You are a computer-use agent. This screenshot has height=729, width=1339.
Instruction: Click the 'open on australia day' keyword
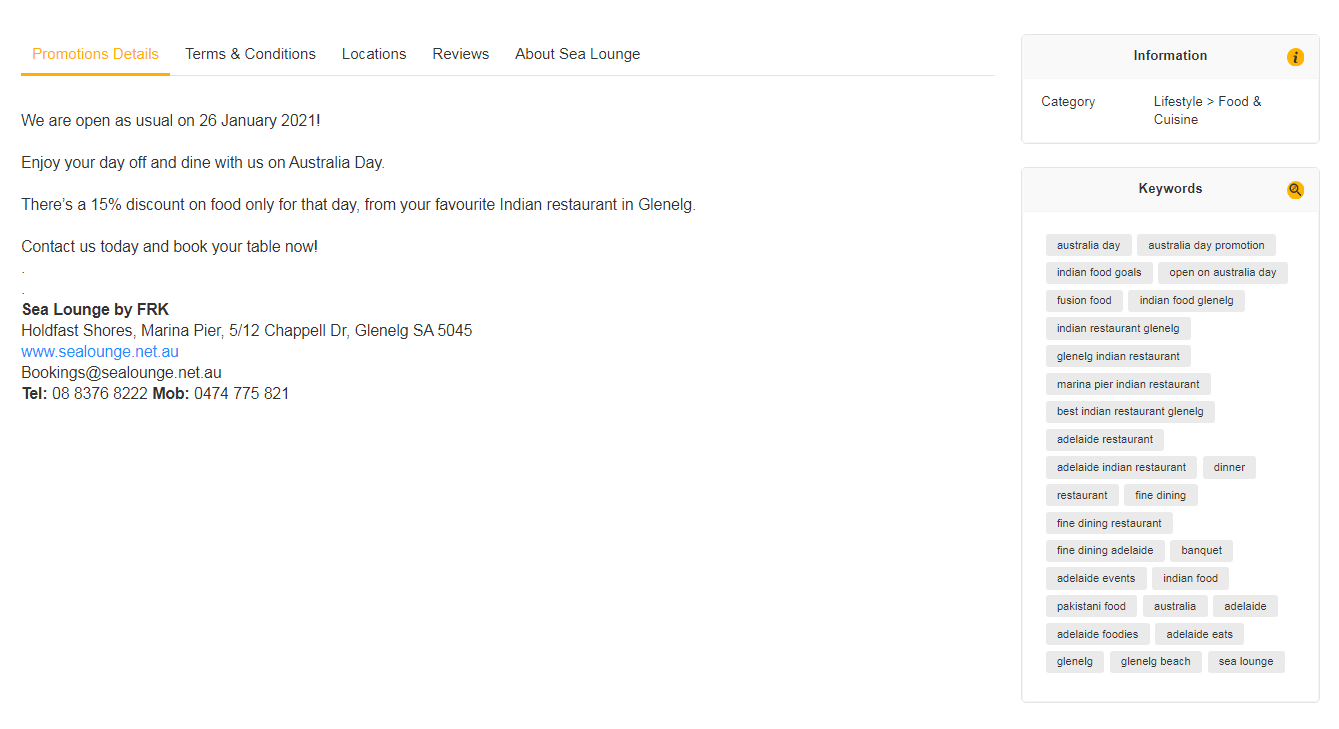click(1222, 273)
